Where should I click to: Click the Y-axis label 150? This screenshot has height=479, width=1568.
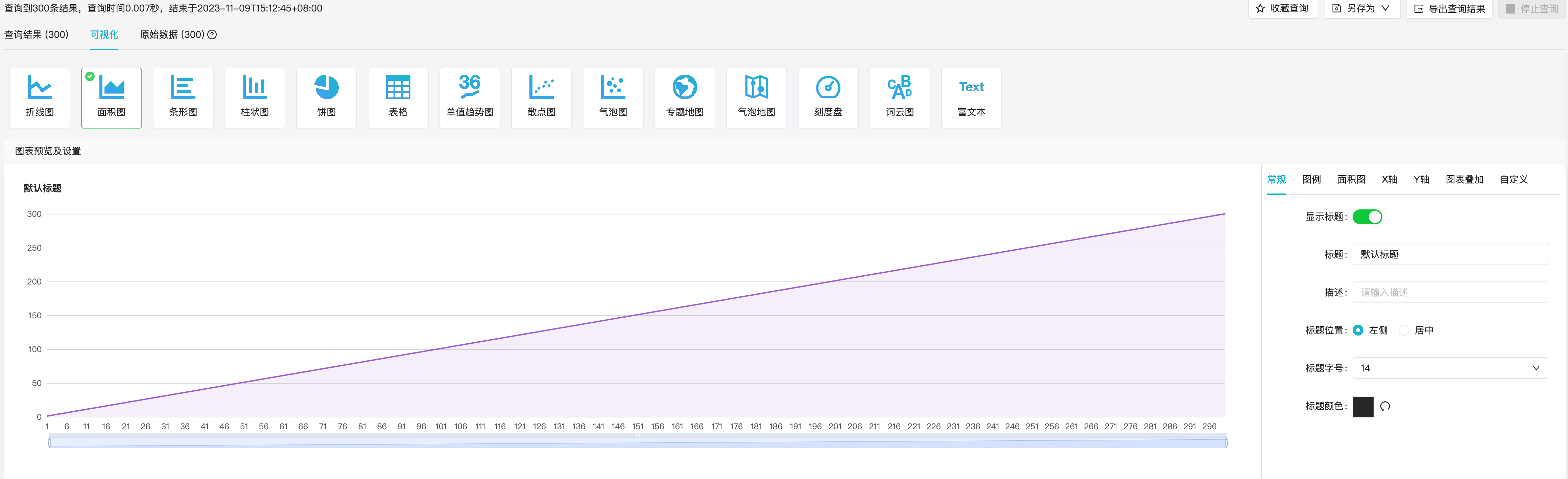pyautogui.click(x=34, y=316)
